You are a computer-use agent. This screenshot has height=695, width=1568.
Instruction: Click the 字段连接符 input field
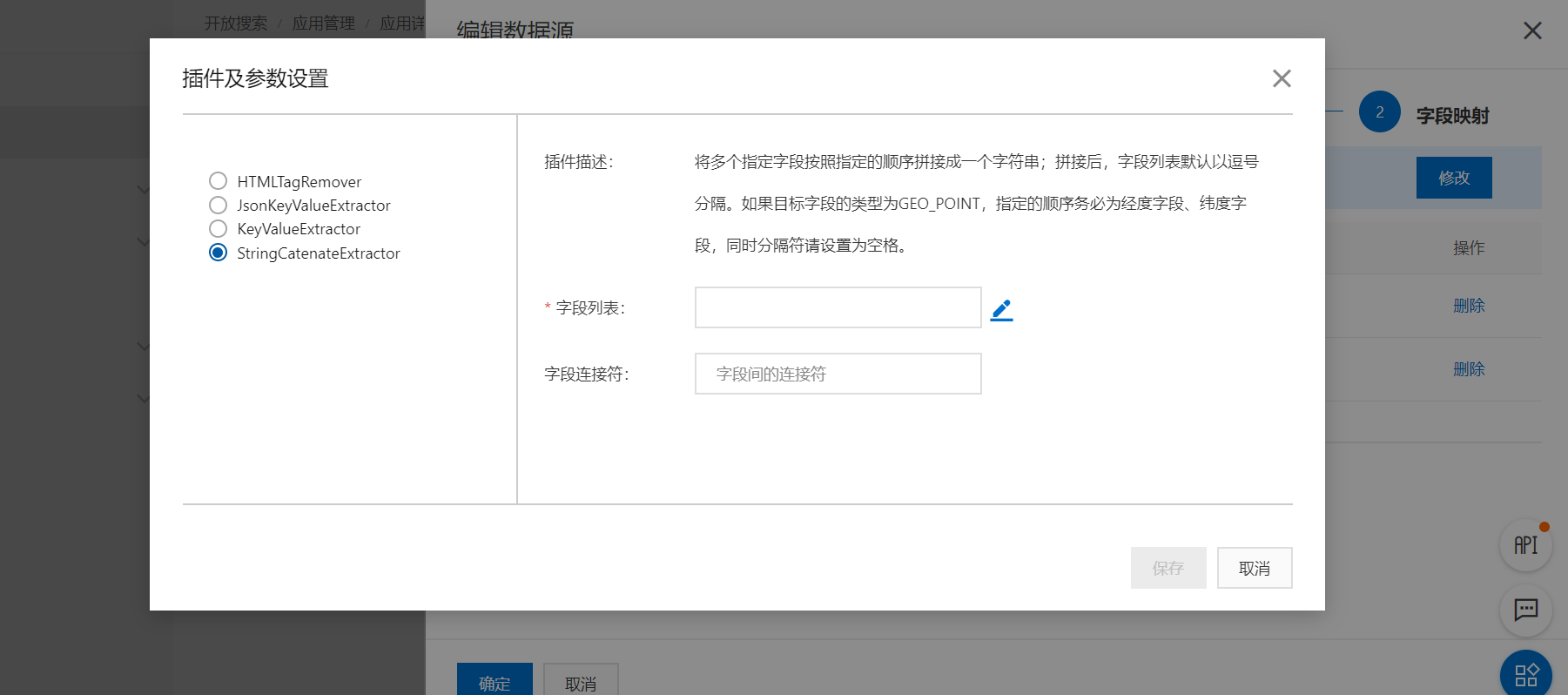coord(838,374)
